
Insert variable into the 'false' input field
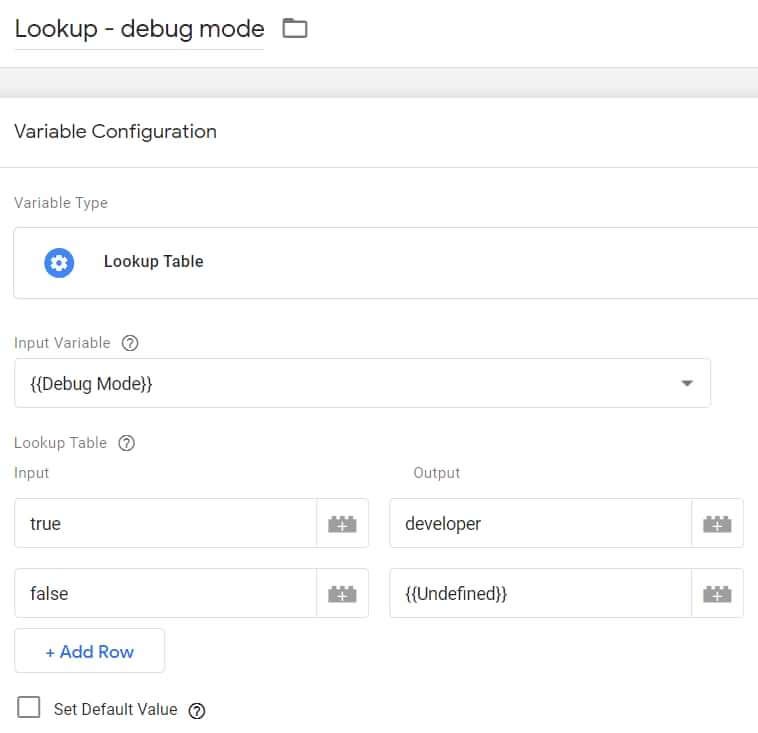coord(342,594)
